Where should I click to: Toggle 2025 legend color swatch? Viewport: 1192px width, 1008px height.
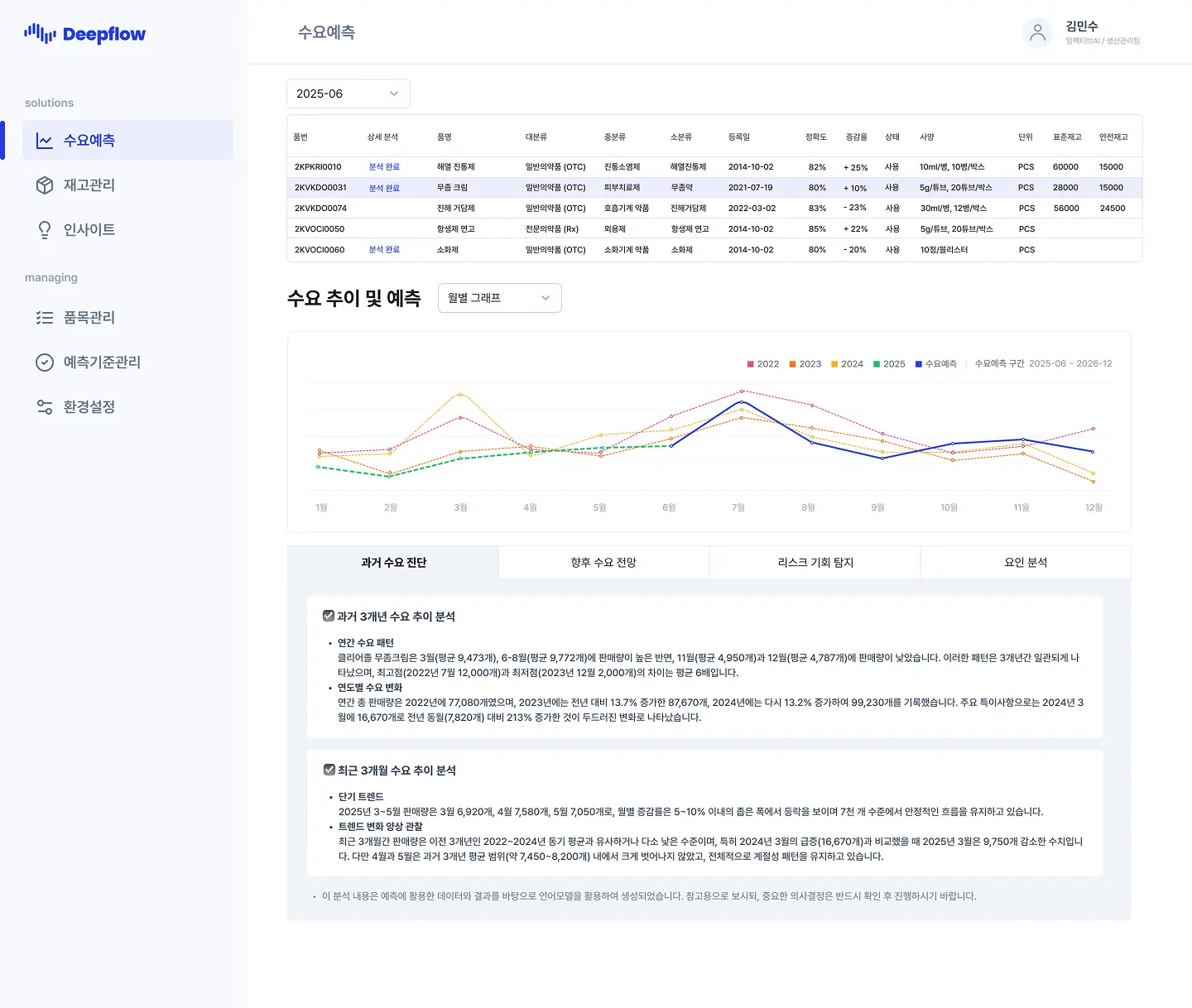(x=877, y=364)
